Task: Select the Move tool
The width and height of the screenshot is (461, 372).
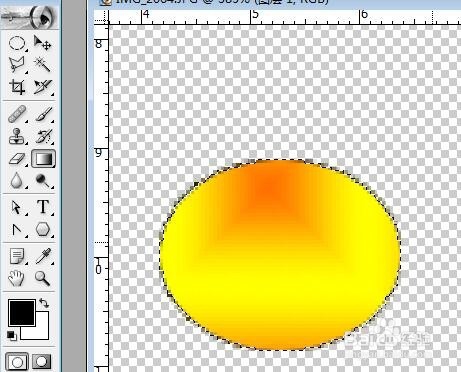Action: point(43,43)
